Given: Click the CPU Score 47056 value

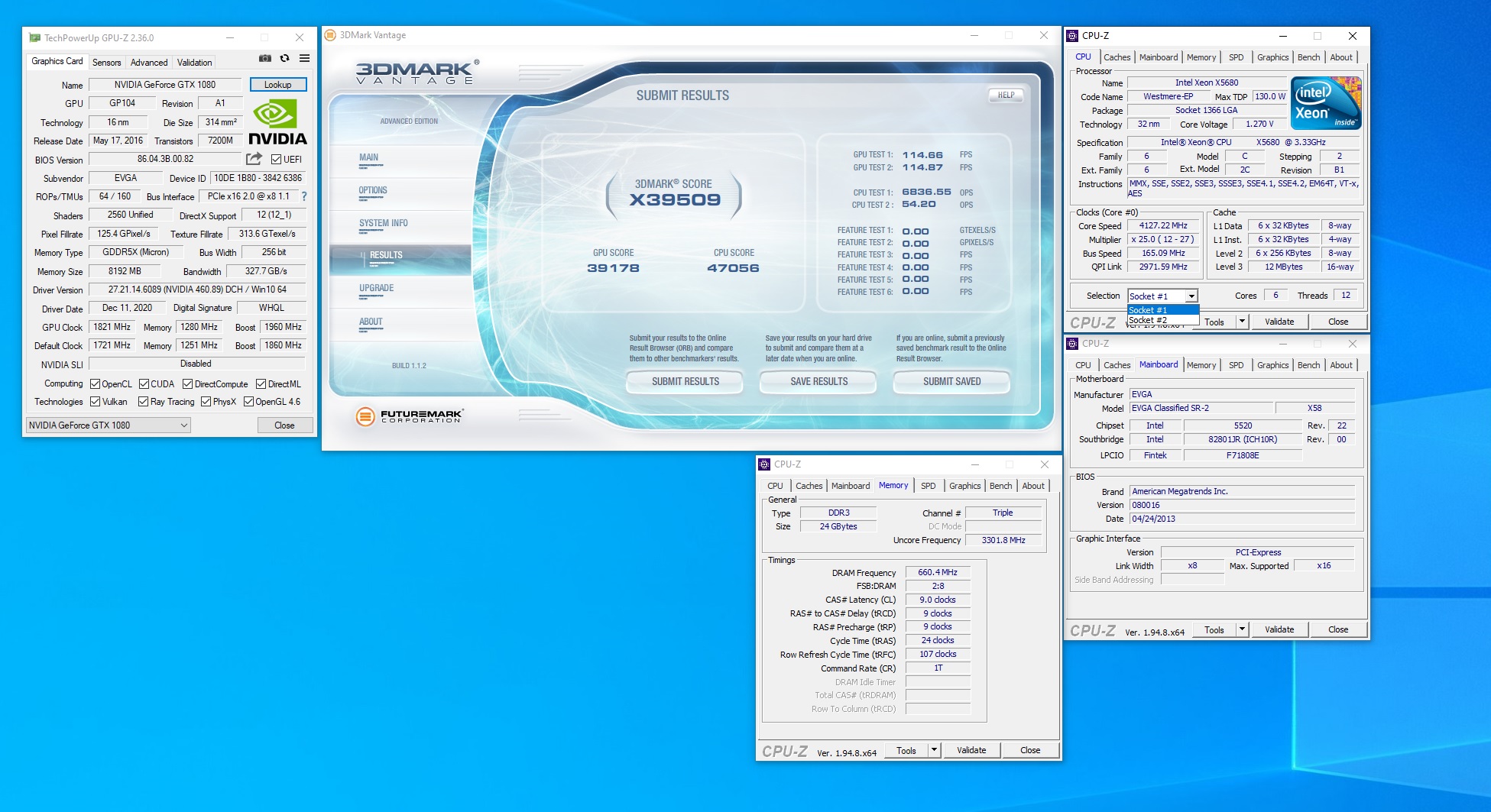Looking at the screenshot, I should [x=733, y=268].
